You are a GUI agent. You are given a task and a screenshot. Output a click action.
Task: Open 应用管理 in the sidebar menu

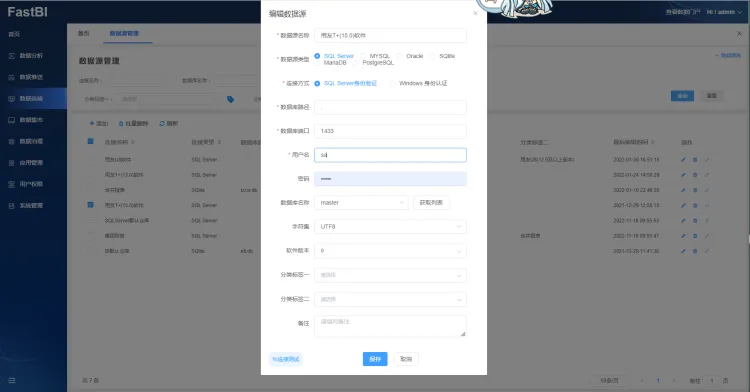click(x=31, y=163)
